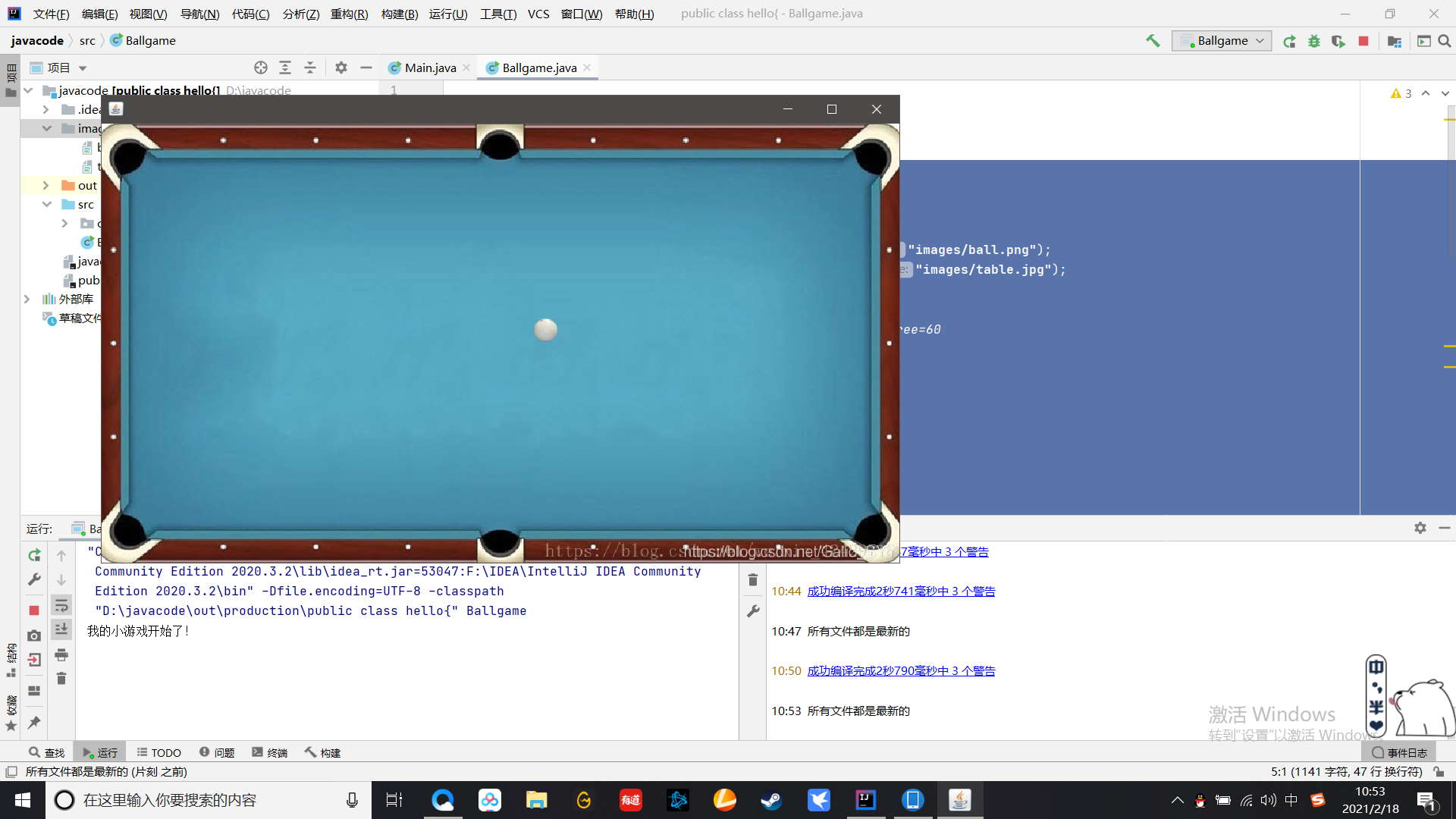This screenshot has width=1456, height=819.
Task: Open the Windows Start menu
Action: point(23,800)
